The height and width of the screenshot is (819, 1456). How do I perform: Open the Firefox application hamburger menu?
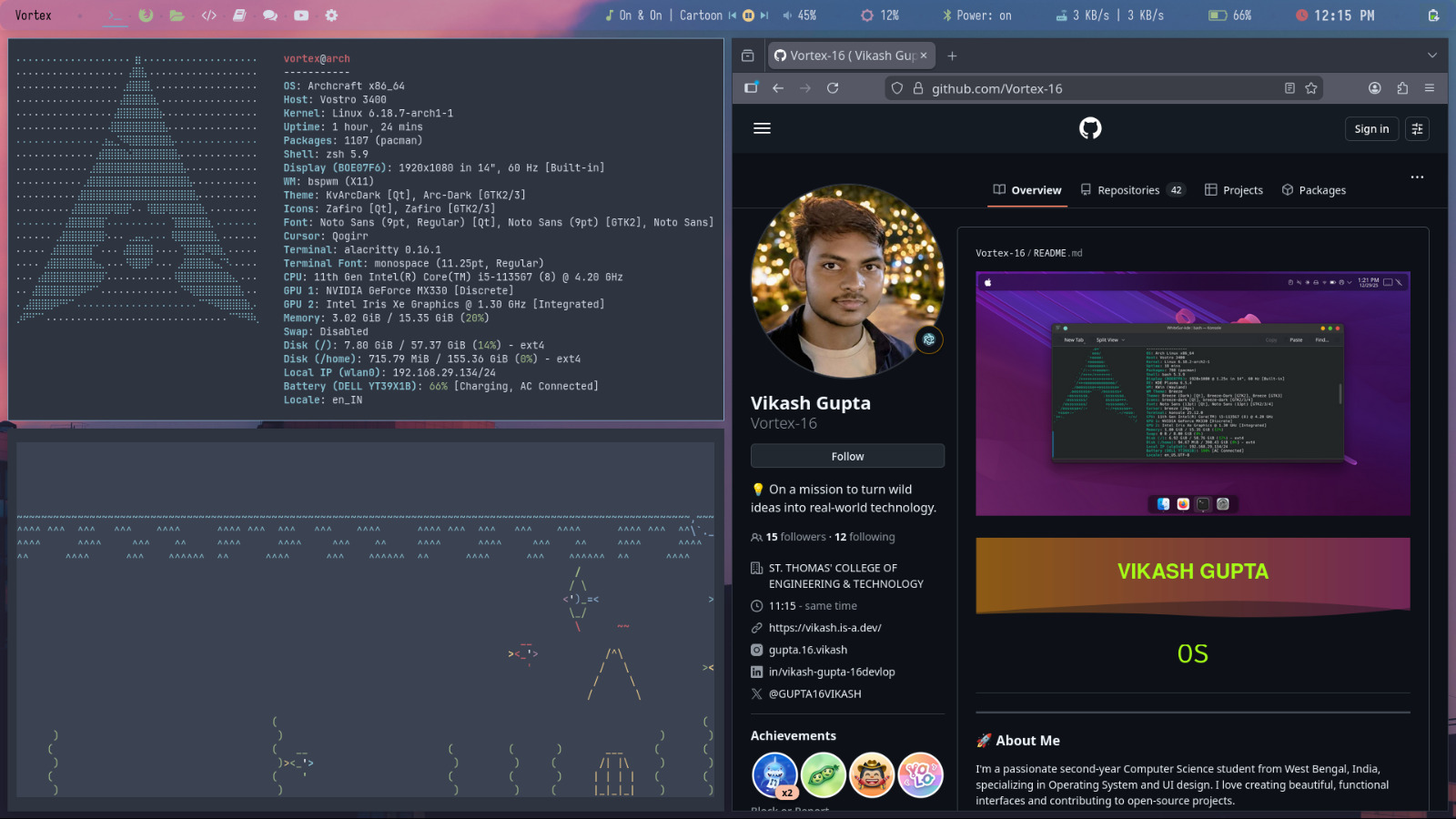(1430, 88)
